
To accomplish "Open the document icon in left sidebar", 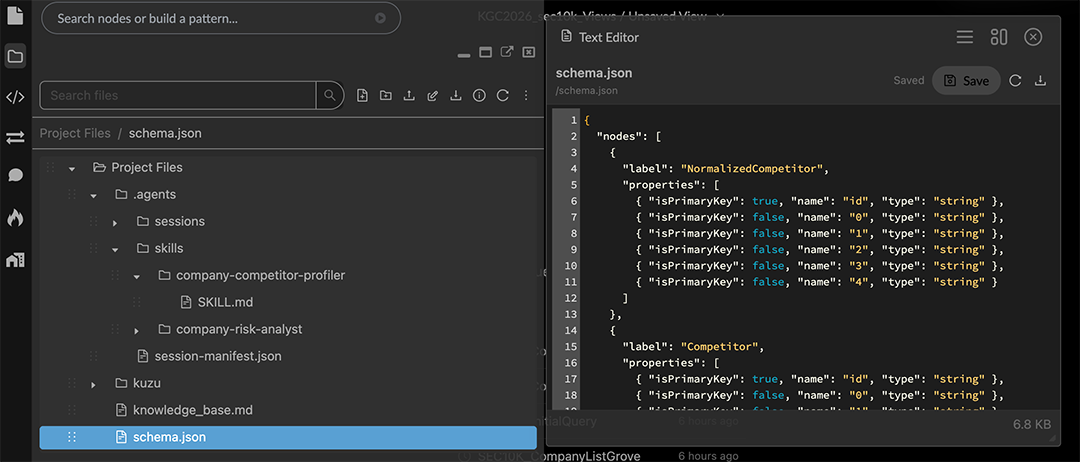I will coord(15,15).
